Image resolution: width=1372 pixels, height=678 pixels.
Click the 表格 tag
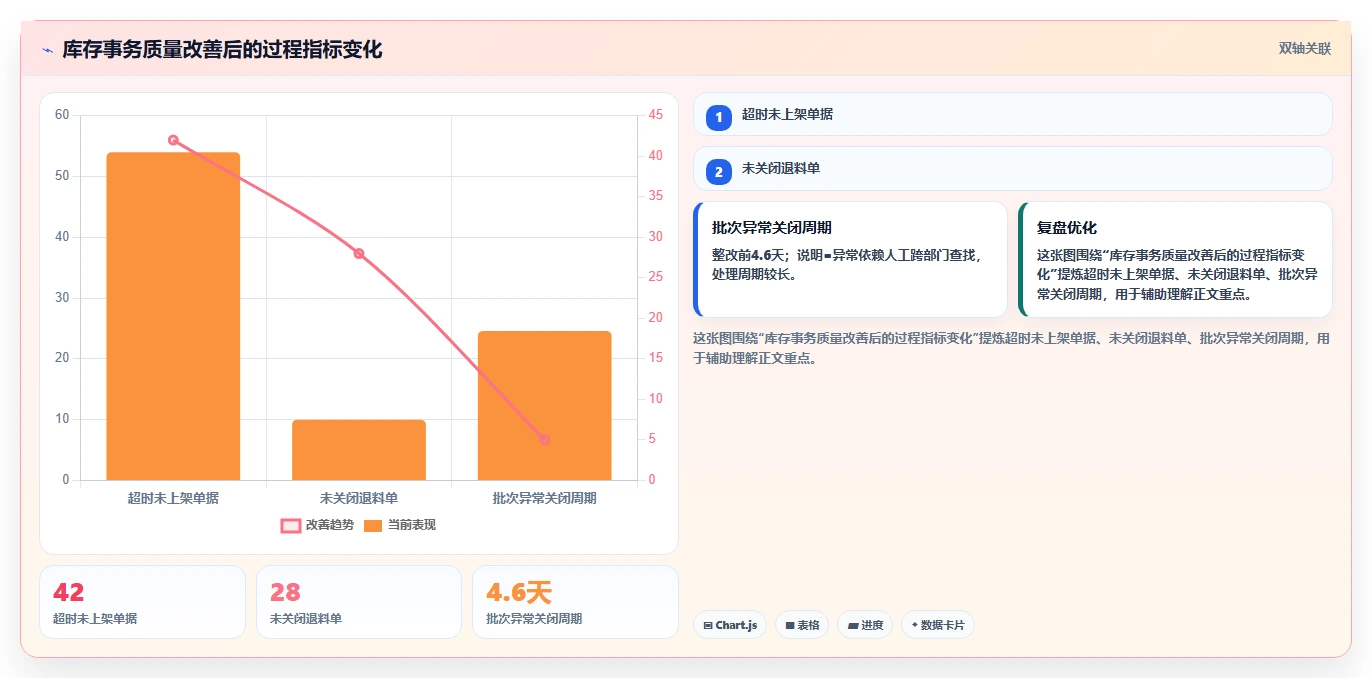(802, 625)
